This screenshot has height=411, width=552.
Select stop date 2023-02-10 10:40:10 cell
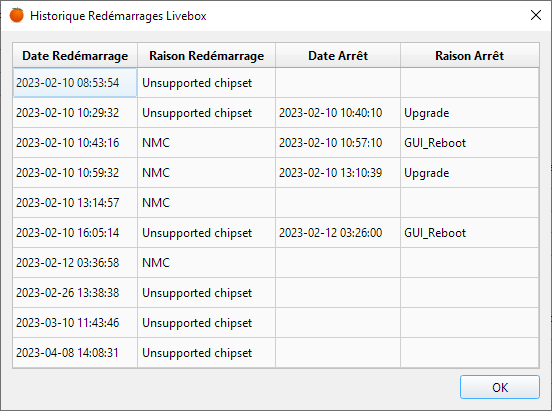pyautogui.click(x=338, y=113)
